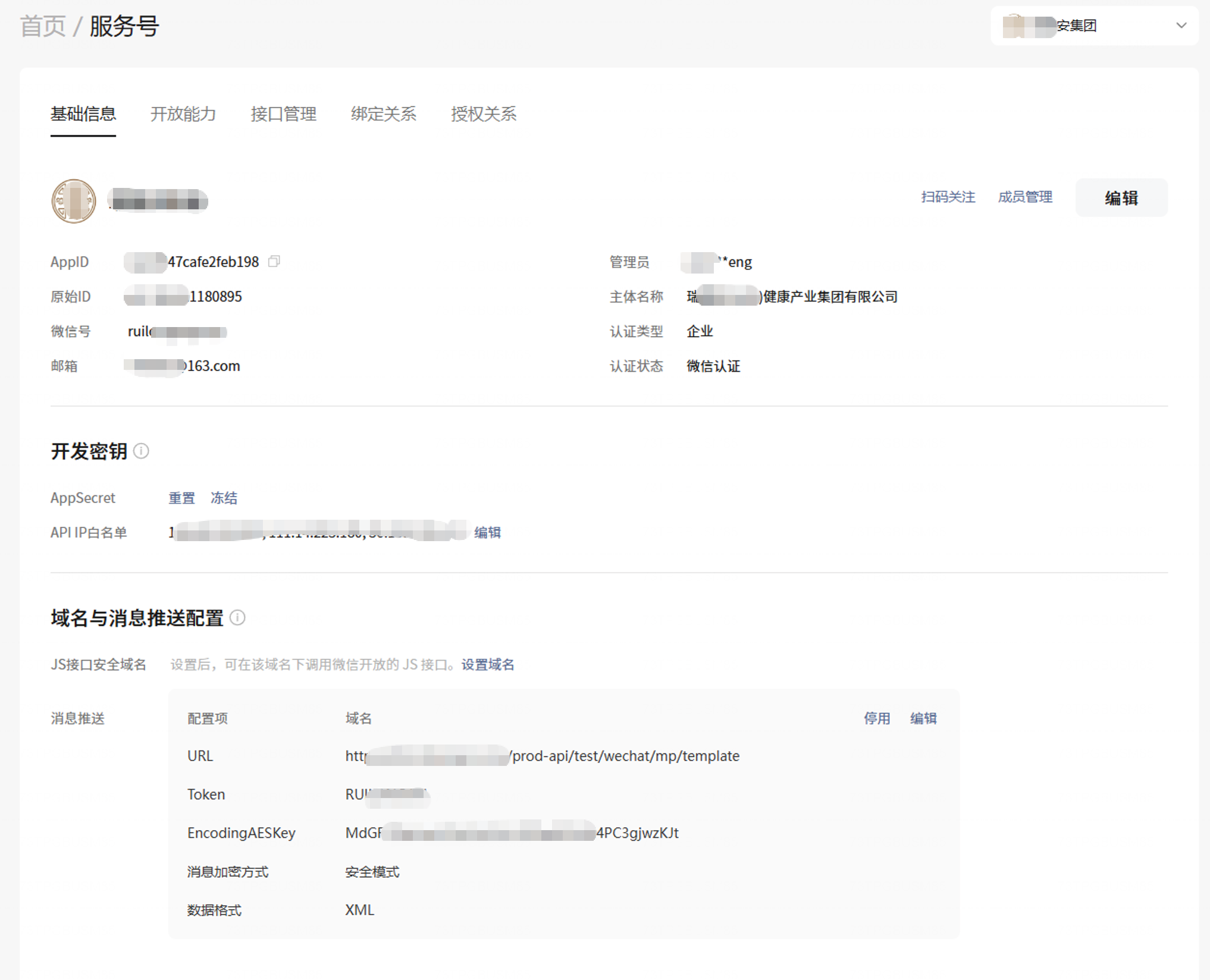The width and height of the screenshot is (1210, 980).
Task: Click info icon beside 域名与消息推送配置
Action: click(237, 618)
